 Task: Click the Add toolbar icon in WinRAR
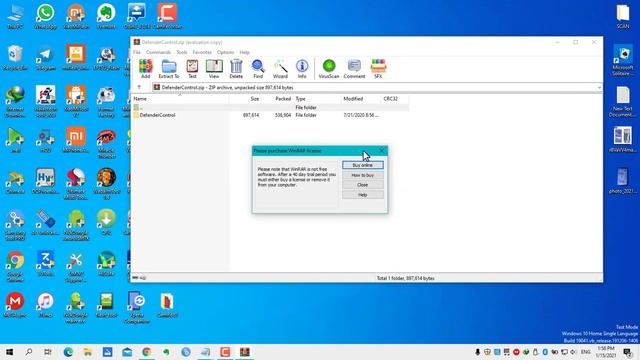145,69
